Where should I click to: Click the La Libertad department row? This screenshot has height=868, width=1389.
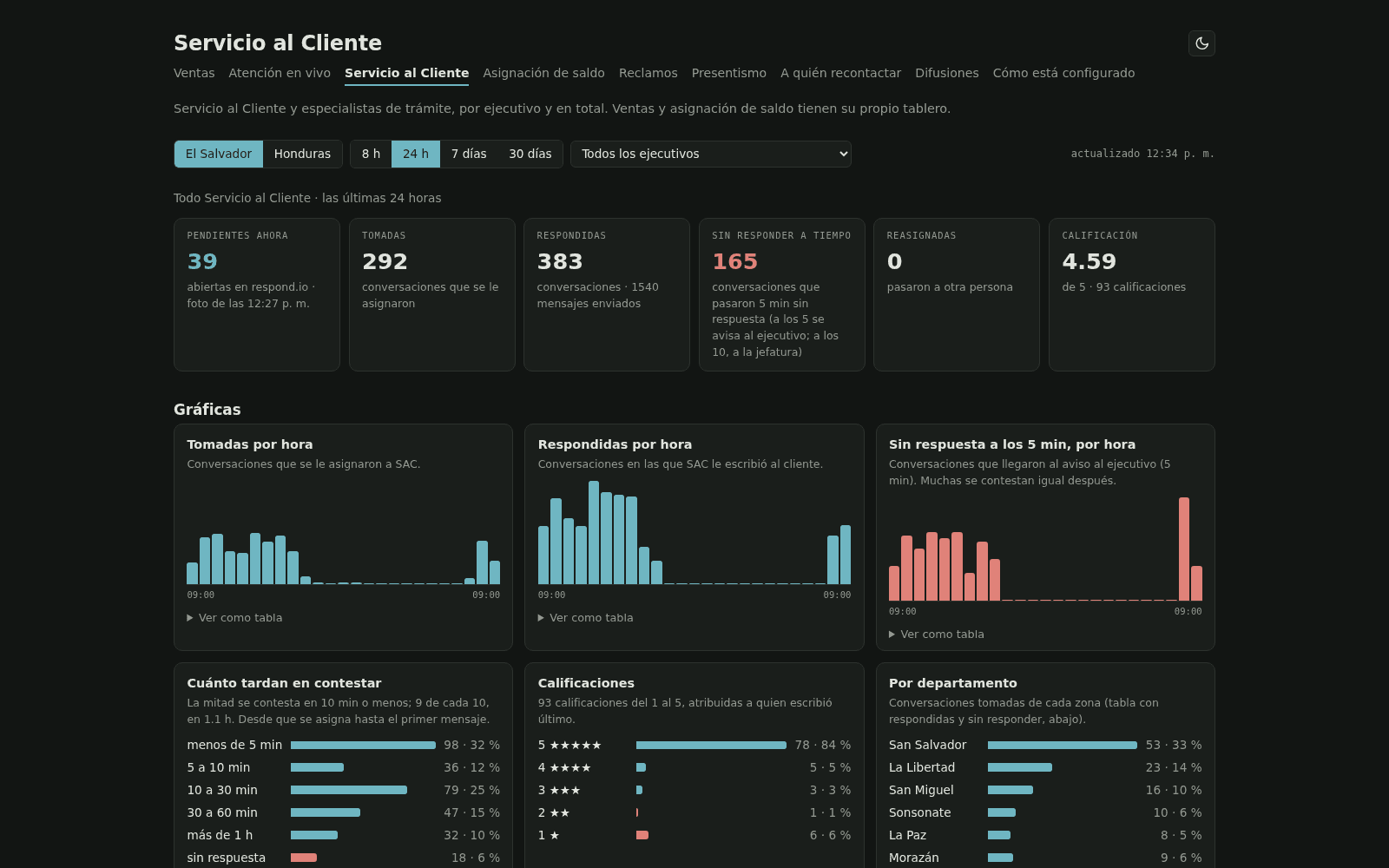(1045, 767)
